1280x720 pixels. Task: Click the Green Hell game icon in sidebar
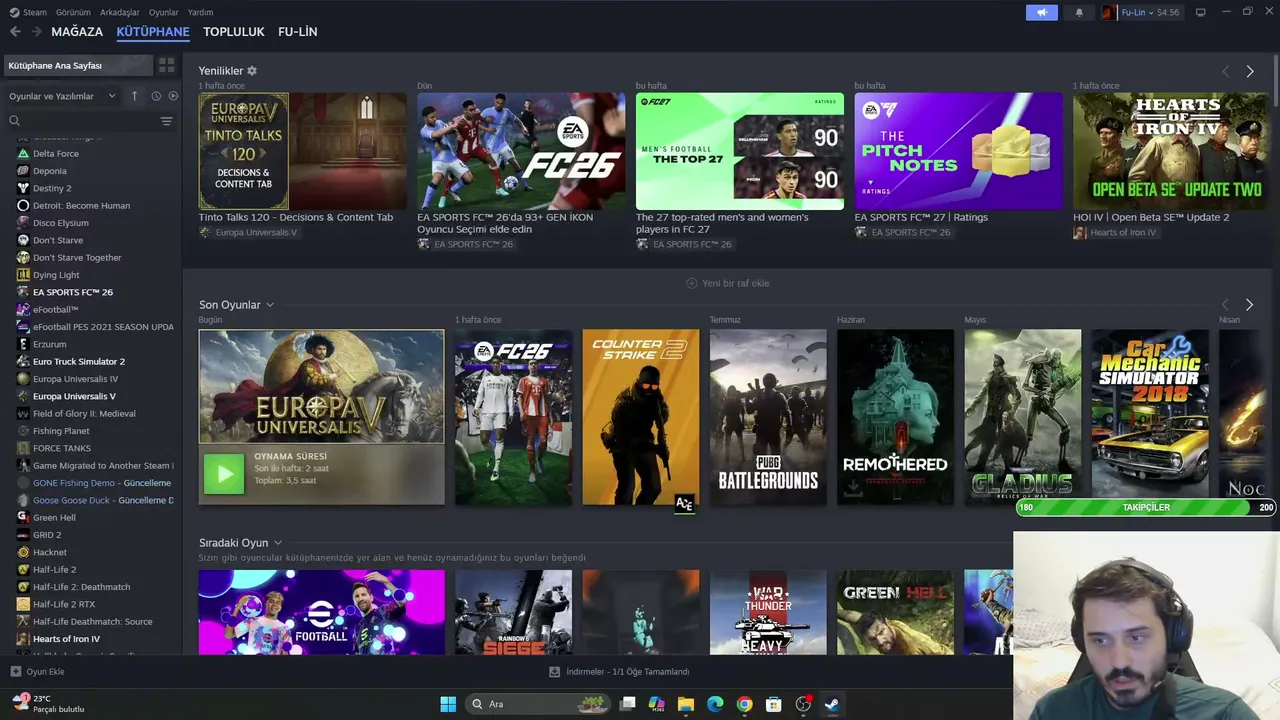(x=23, y=517)
